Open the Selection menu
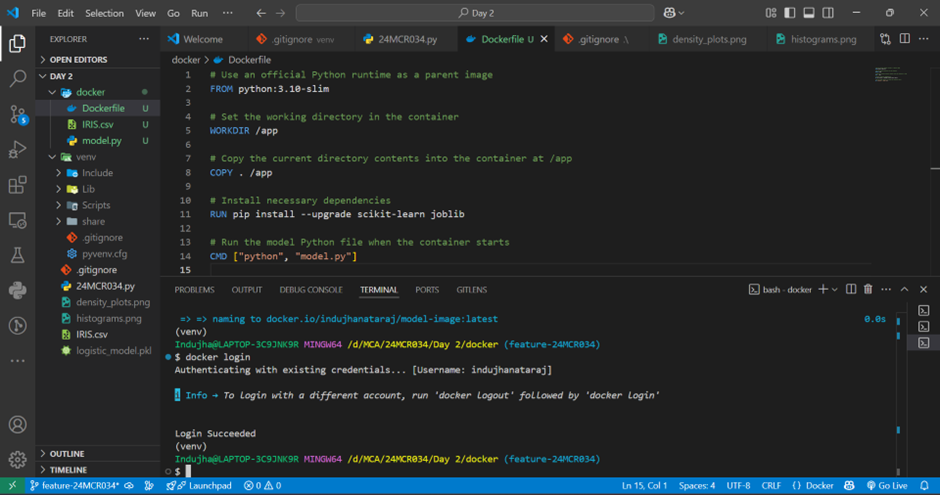This screenshot has width=940, height=495. pyautogui.click(x=104, y=13)
